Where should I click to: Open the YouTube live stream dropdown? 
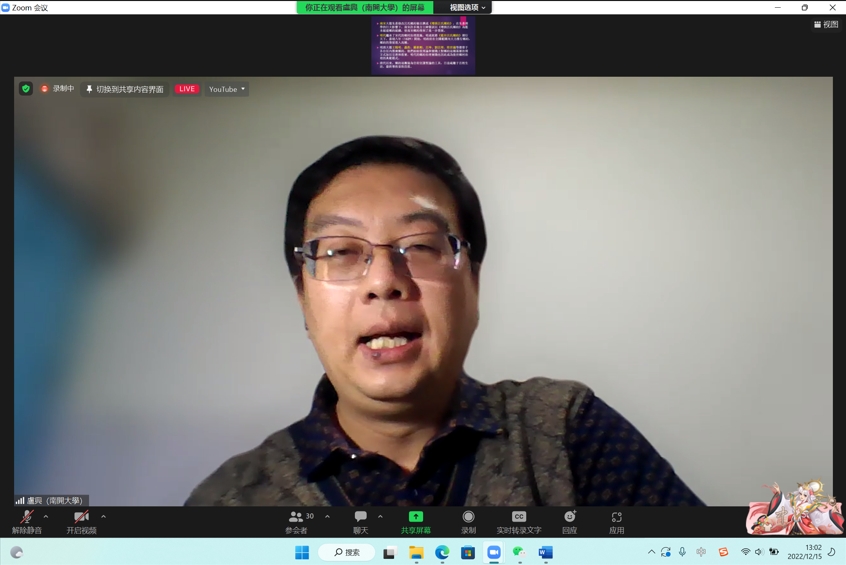(227, 89)
